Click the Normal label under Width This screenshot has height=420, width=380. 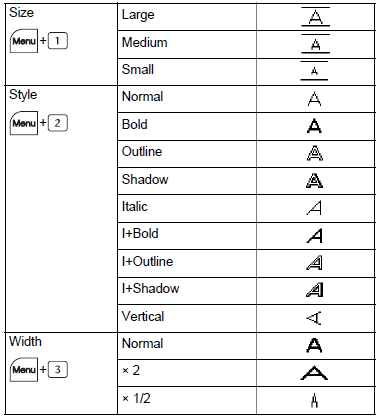[143, 343]
